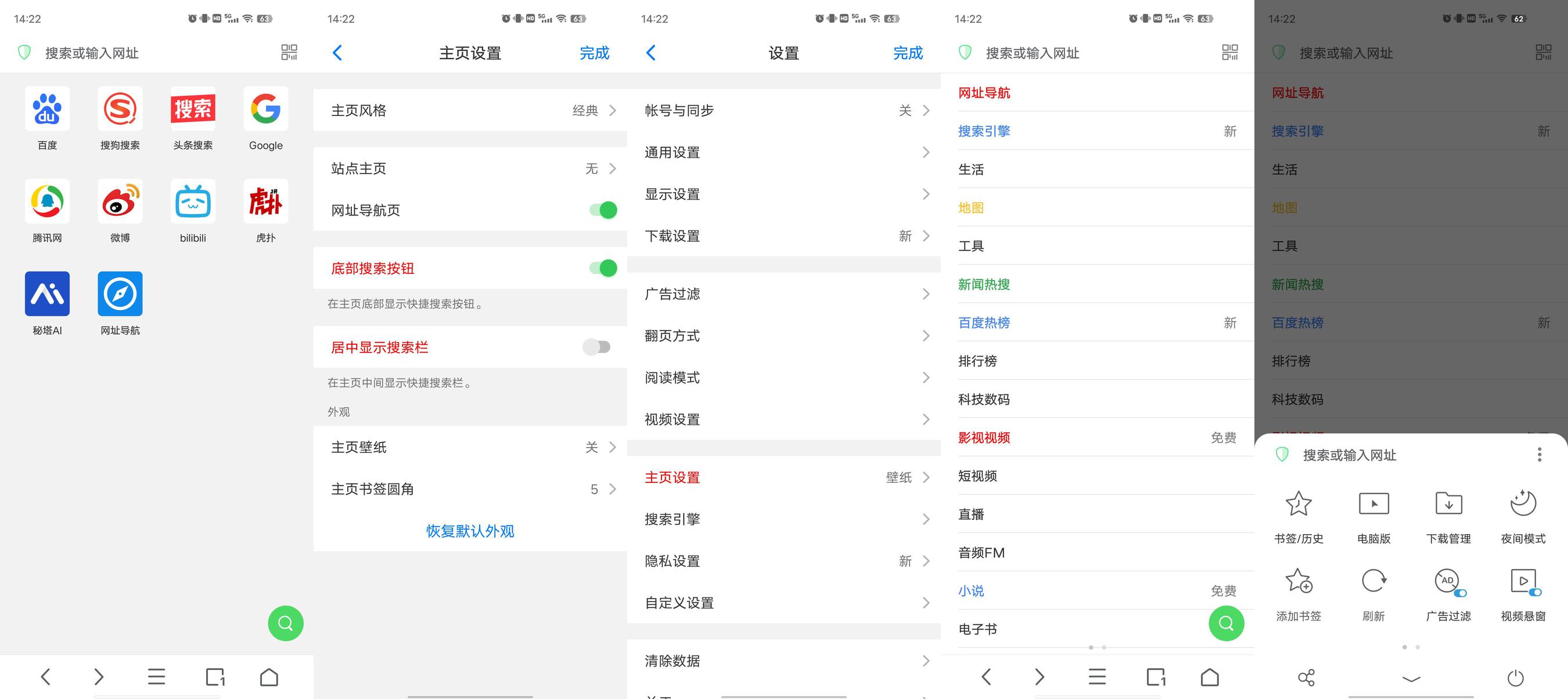The width and height of the screenshot is (1568, 699).
Task: Tap 完成 on 主页设置 page
Action: tap(594, 53)
